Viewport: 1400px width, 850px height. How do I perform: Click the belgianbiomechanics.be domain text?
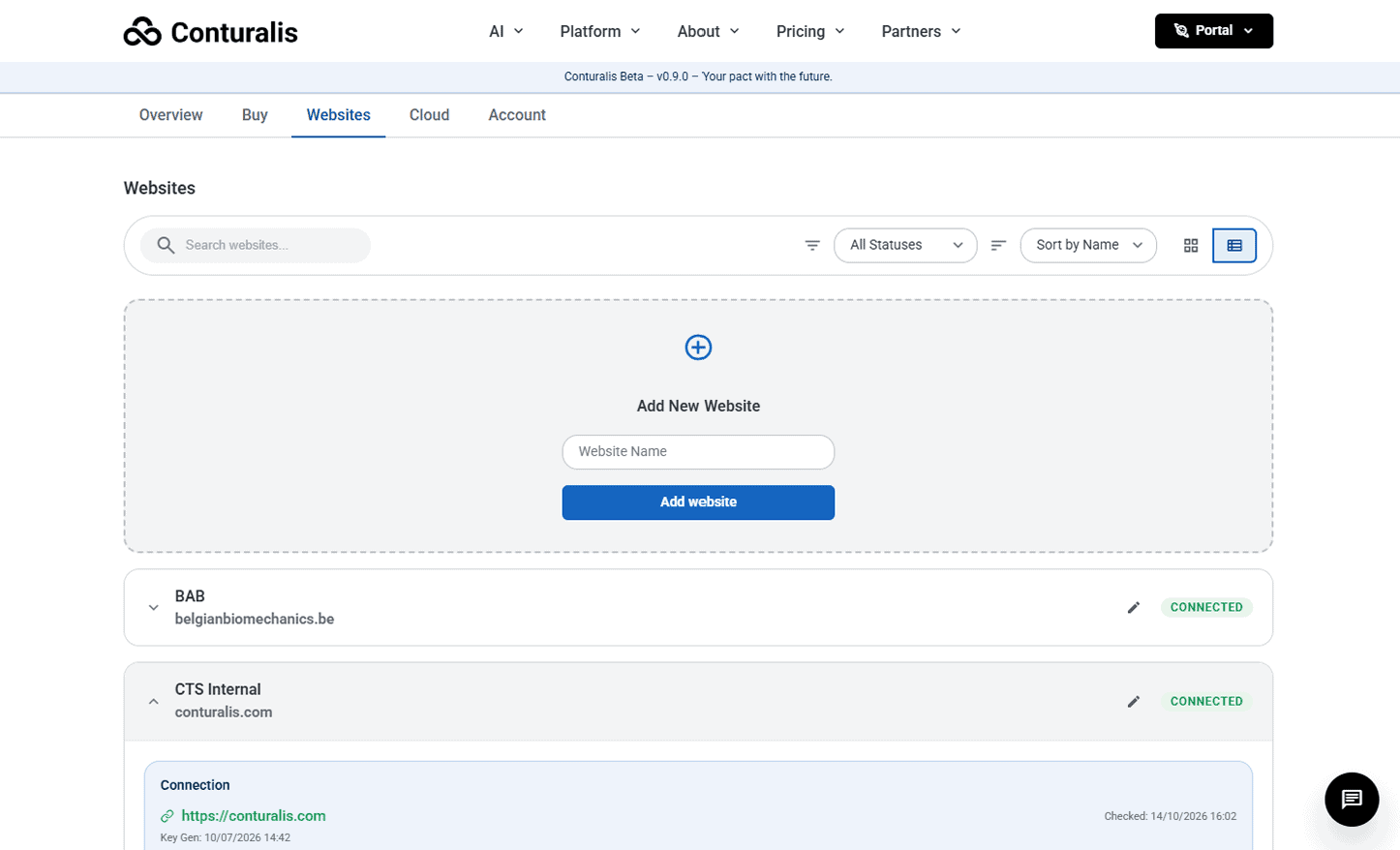coord(255,620)
